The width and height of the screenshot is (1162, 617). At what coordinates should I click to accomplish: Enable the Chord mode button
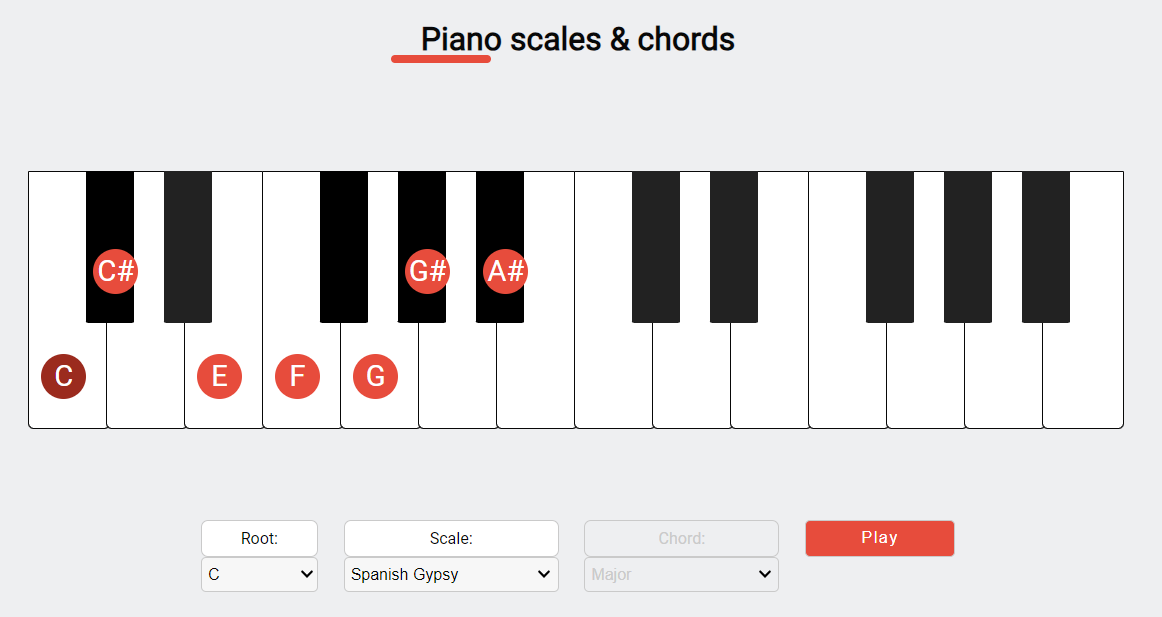[x=681, y=538]
